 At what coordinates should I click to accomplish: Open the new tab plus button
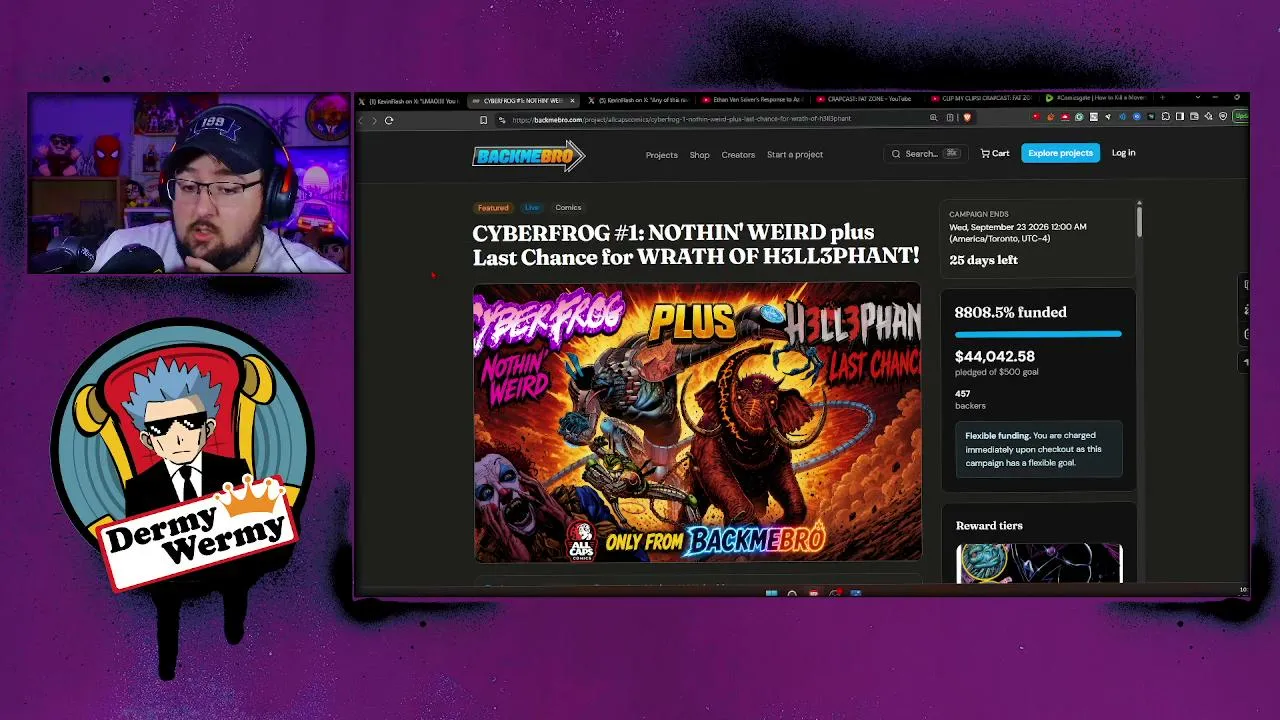[1161, 98]
